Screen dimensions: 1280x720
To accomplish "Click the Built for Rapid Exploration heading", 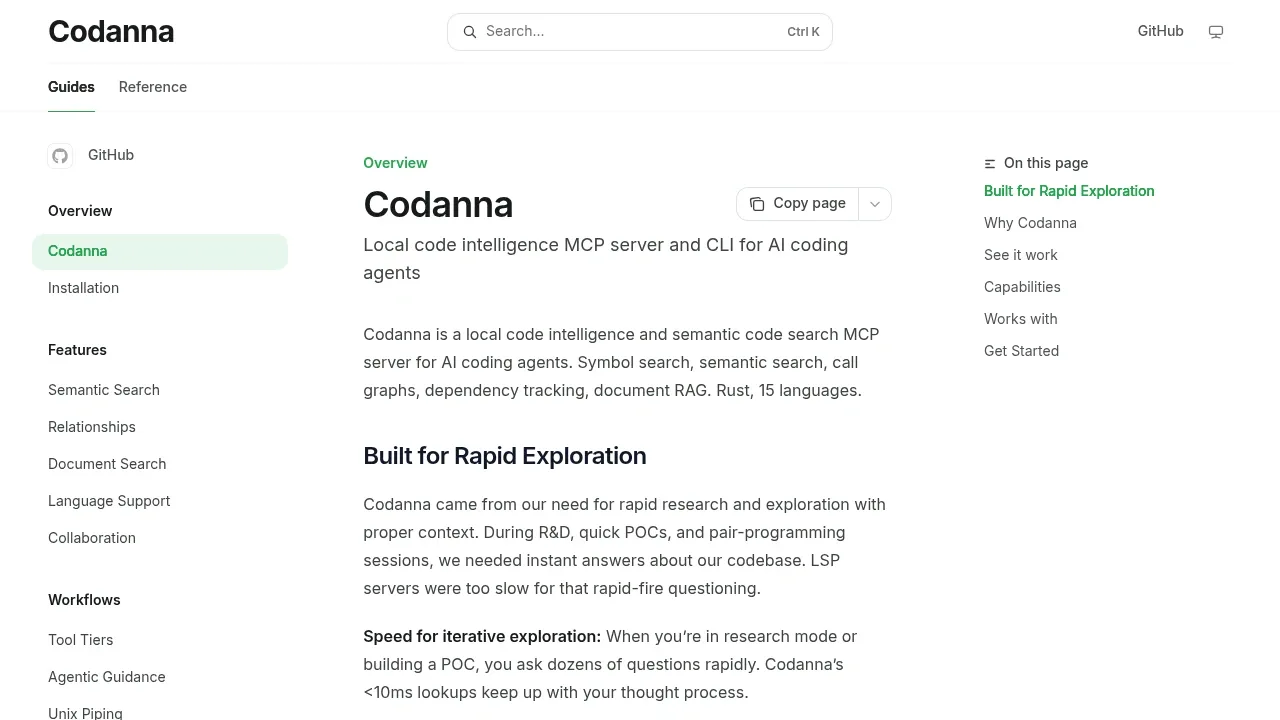I will (505, 456).
